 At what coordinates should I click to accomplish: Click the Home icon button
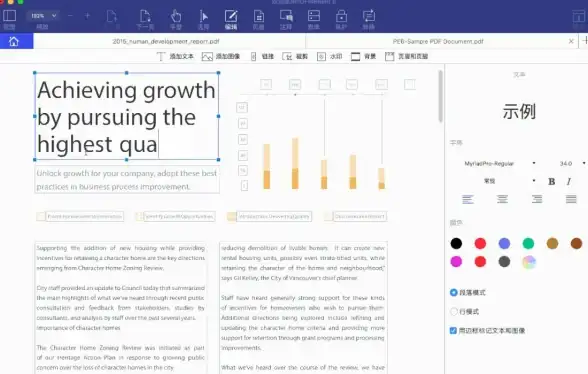14,41
